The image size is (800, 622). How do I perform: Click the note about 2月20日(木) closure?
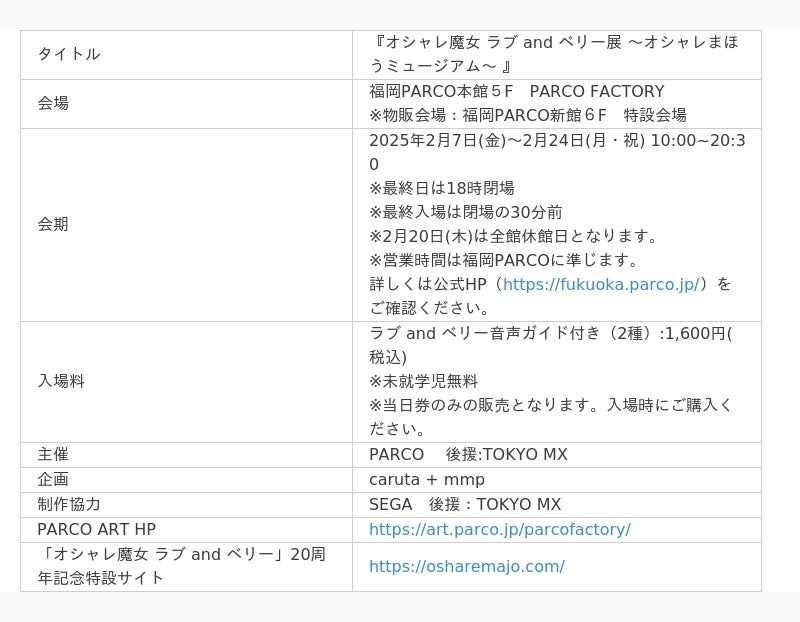click(514, 236)
